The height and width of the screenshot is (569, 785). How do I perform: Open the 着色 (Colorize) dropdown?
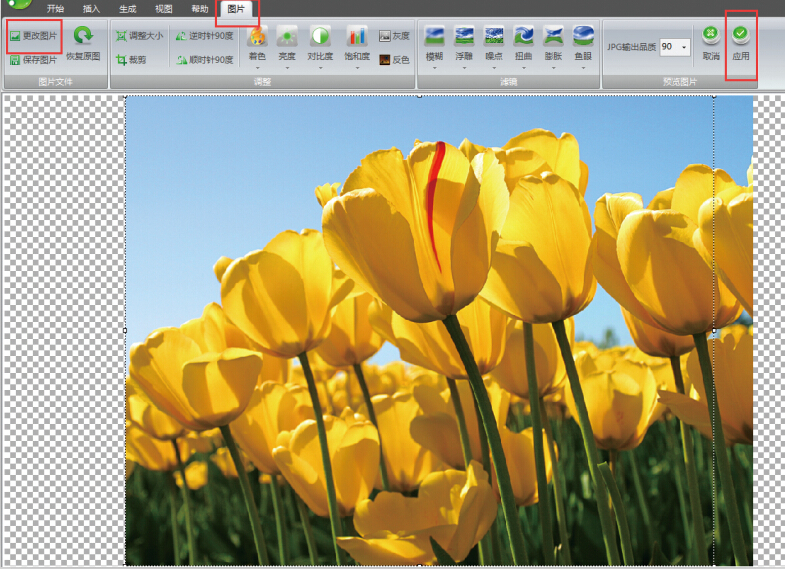coord(257,68)
